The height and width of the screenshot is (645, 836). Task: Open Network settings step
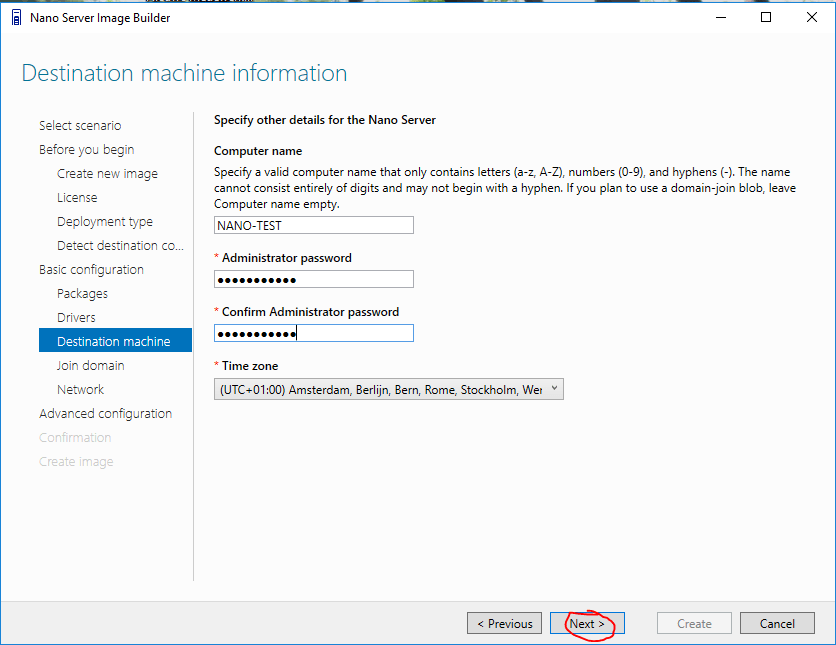click(80, 390)
